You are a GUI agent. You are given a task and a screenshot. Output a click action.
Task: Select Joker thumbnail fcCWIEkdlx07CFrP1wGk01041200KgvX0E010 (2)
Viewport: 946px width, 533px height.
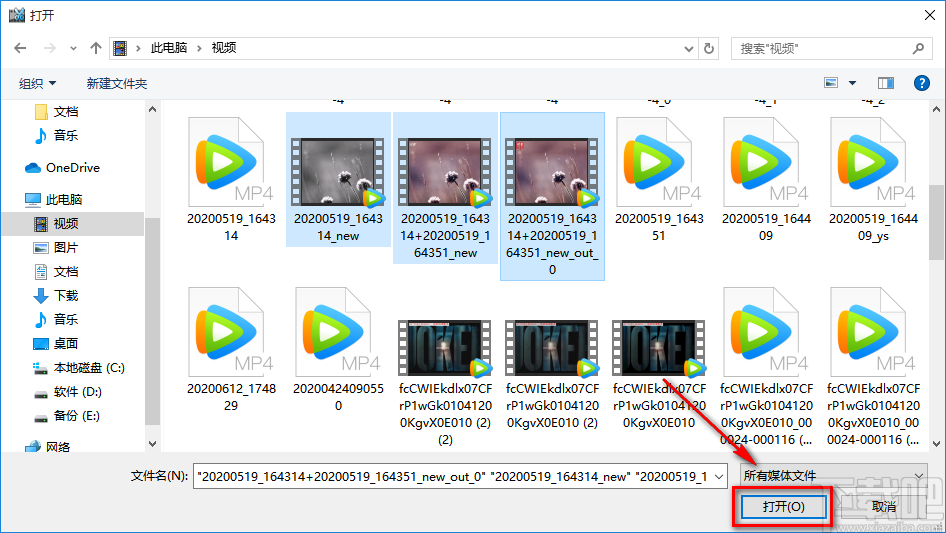click(552, 374)
